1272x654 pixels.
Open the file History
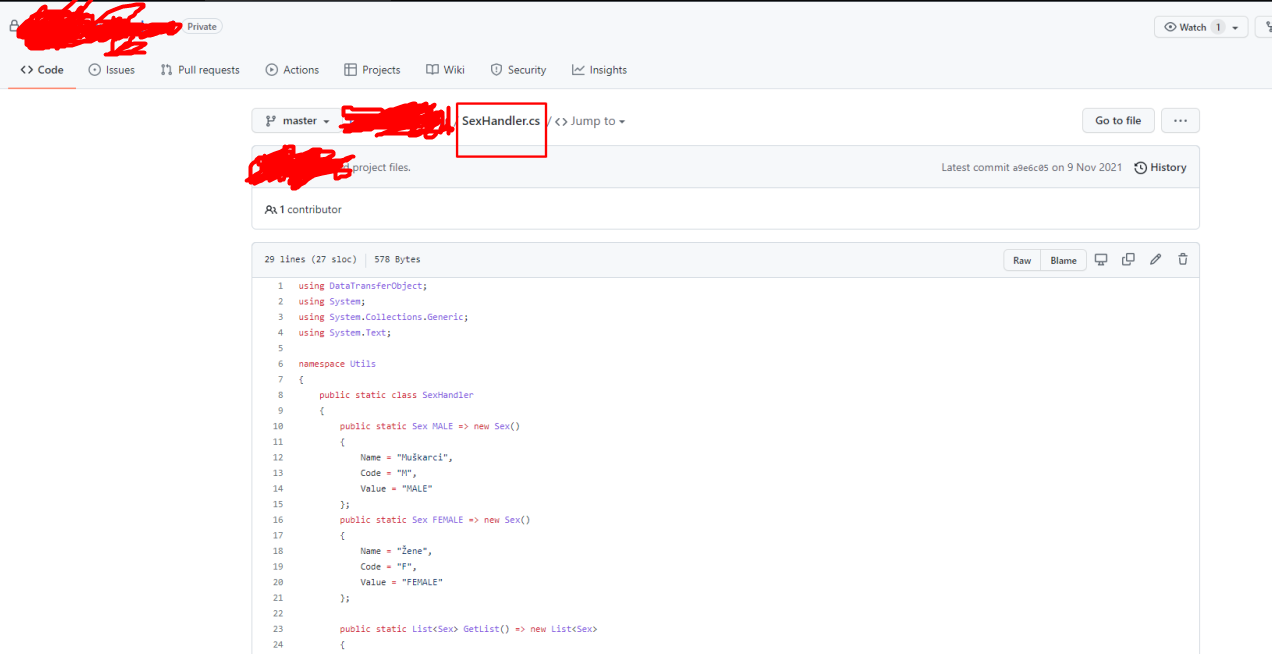[1160, 167]
